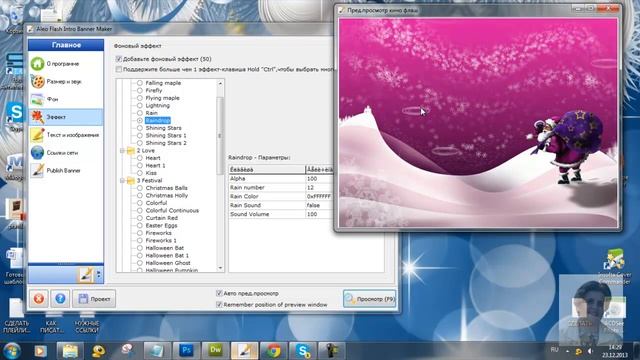Launch Dreamweaver from the taskbar
This screenshot has height=360, width=640.
pyautogui.click(x=215, y=351)
